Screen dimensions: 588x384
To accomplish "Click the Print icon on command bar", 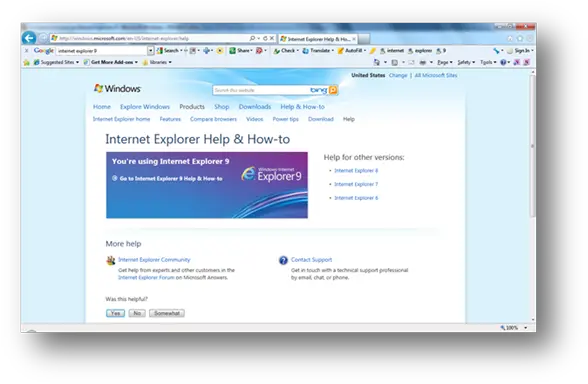I will [x=423, y=62].
